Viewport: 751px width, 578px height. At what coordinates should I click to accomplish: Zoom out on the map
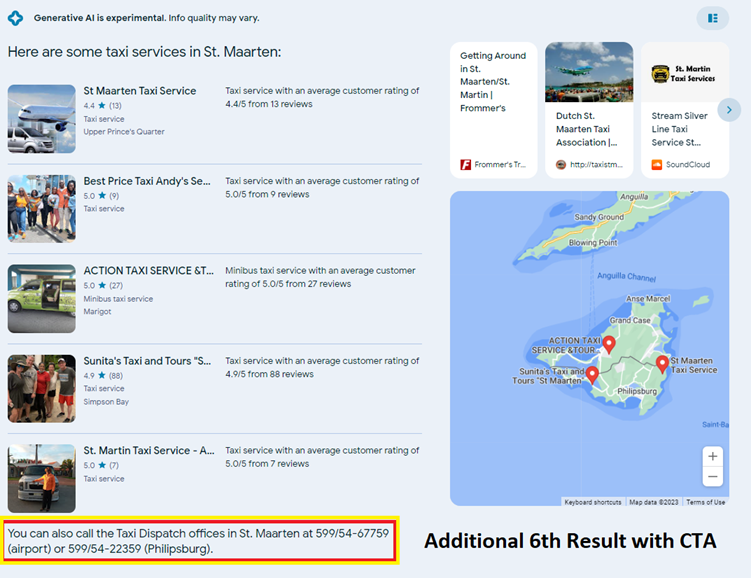712,477
